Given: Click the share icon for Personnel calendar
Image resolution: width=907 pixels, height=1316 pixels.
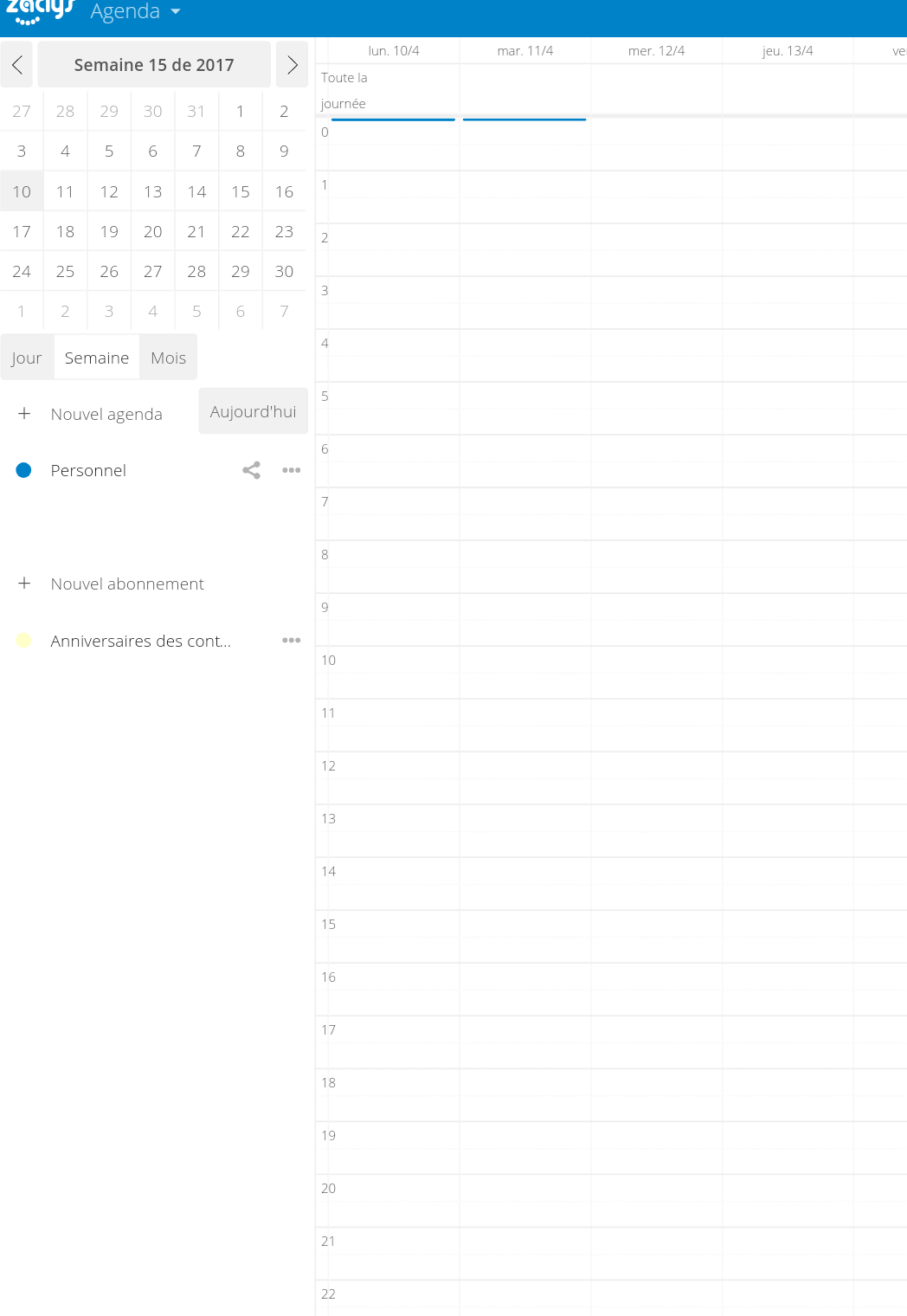Looking at the screenshot, I should (x=251, y=470).
